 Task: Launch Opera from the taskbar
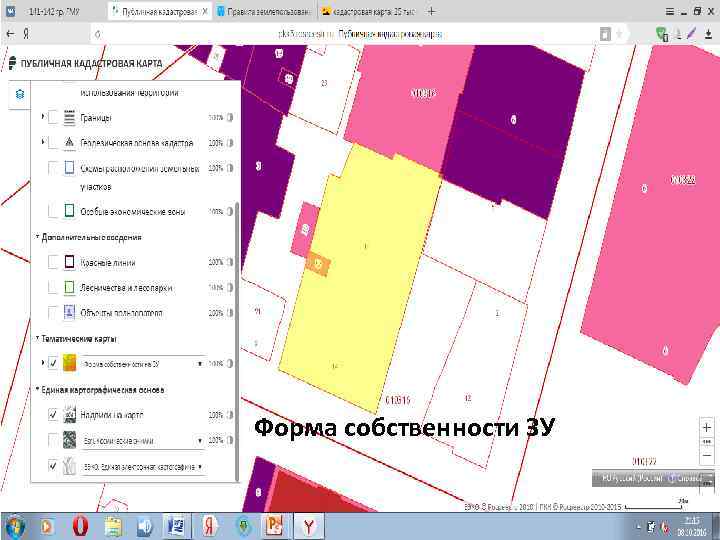pos(80,526)
